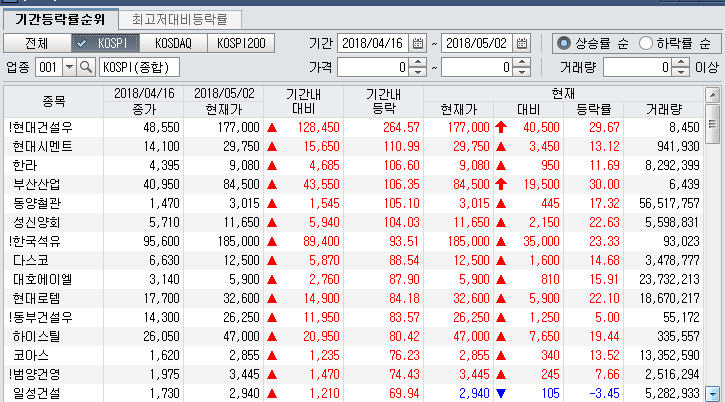
Task: Select the 한라 stock row
Action: [x=354, y=165]
